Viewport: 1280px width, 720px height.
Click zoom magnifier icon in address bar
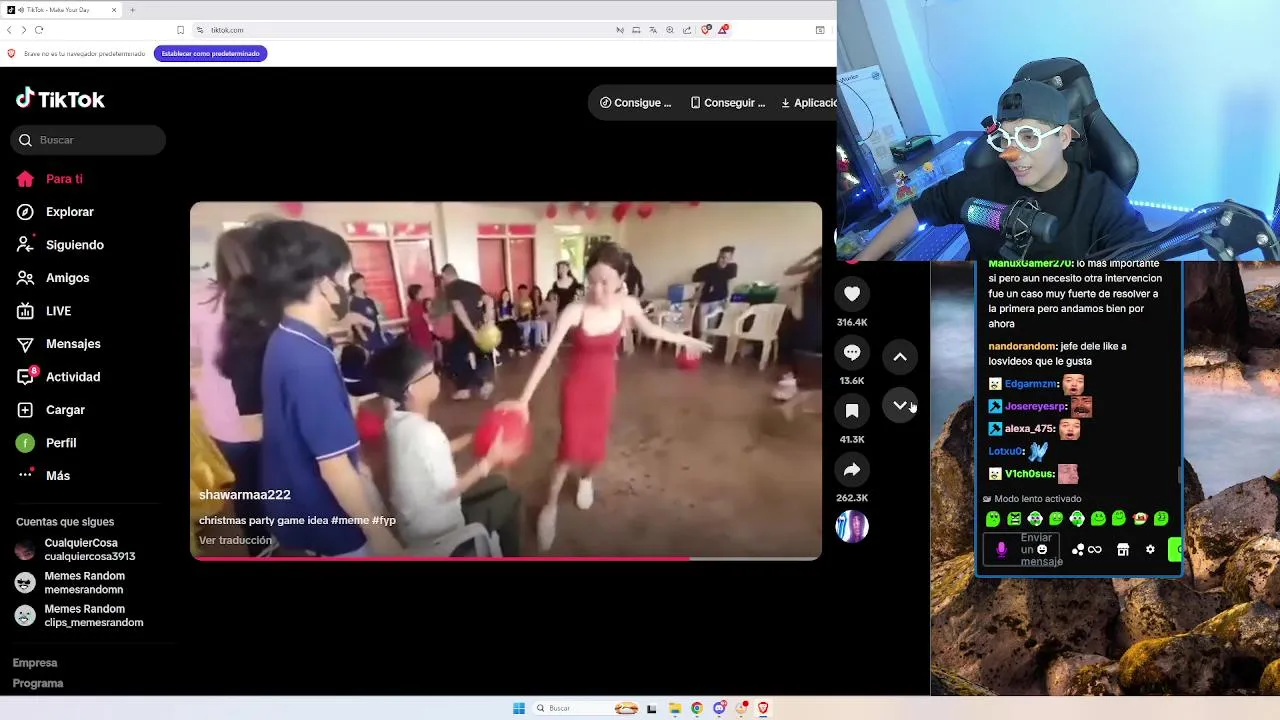[670, 30]
